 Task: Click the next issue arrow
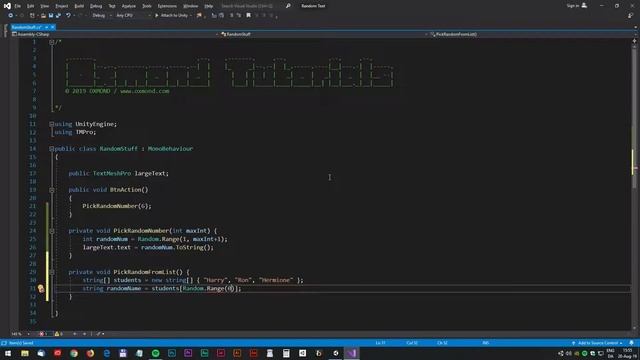tap(84, 334)
